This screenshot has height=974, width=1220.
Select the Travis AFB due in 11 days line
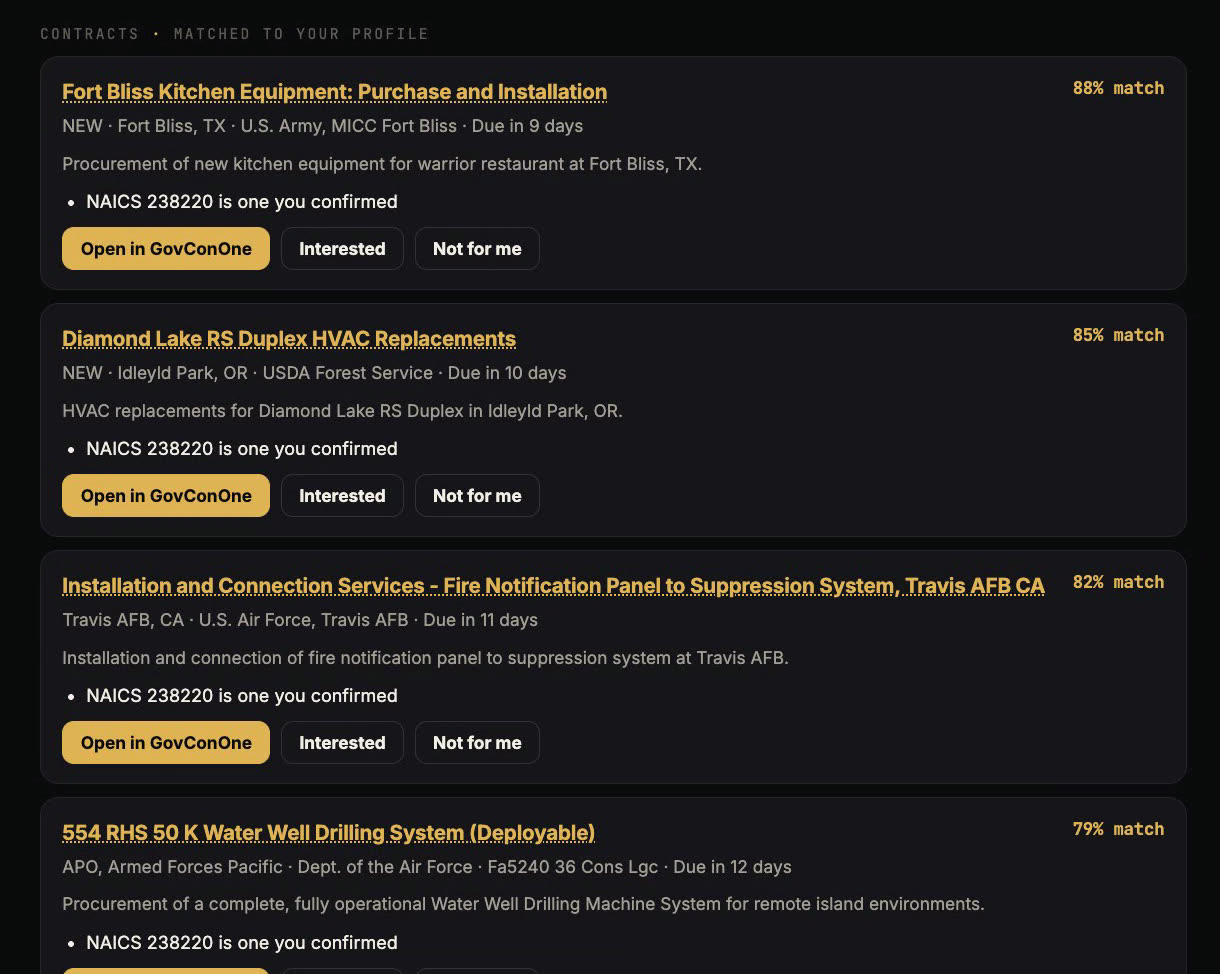[300, 620]
